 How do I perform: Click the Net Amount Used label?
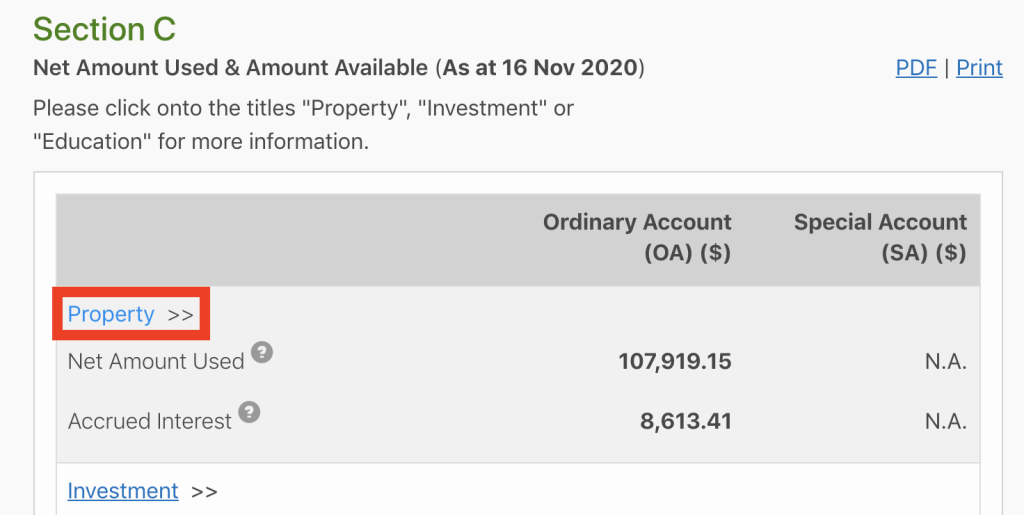[x=156, y=362]
